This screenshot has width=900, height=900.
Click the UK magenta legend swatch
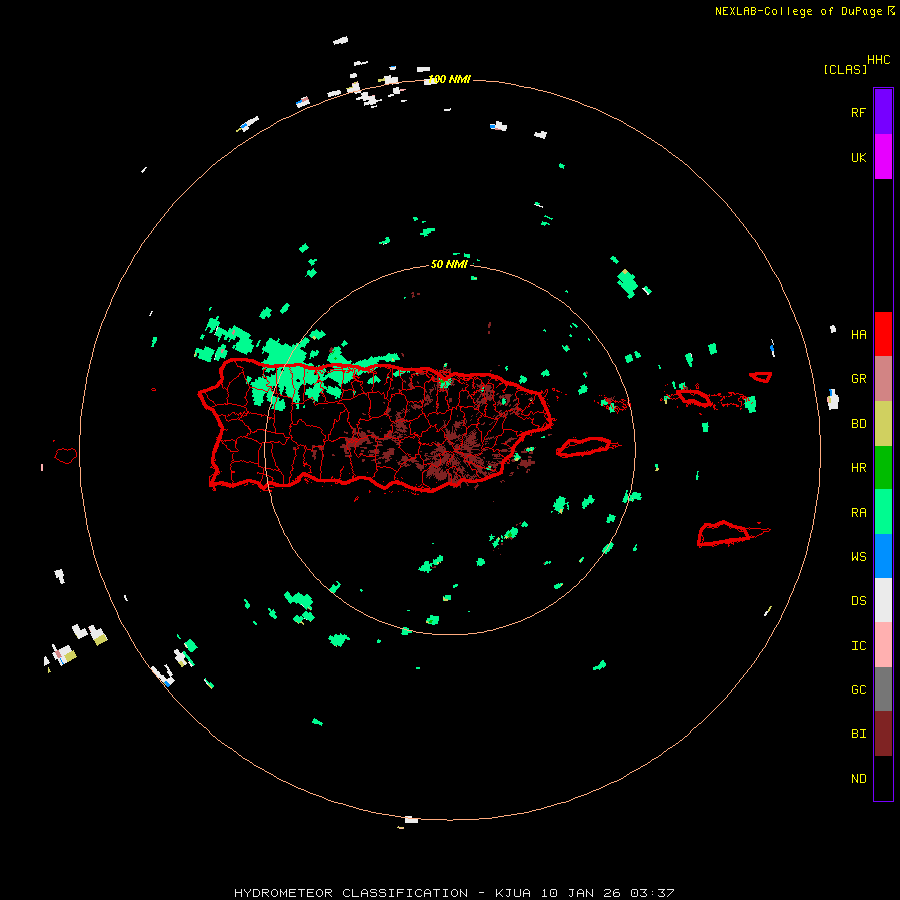(883, 157)
